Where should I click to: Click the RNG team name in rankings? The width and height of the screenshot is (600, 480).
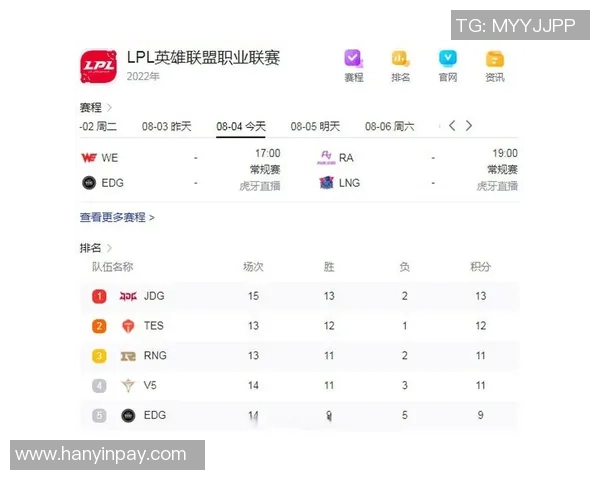[x=155, y=356]
